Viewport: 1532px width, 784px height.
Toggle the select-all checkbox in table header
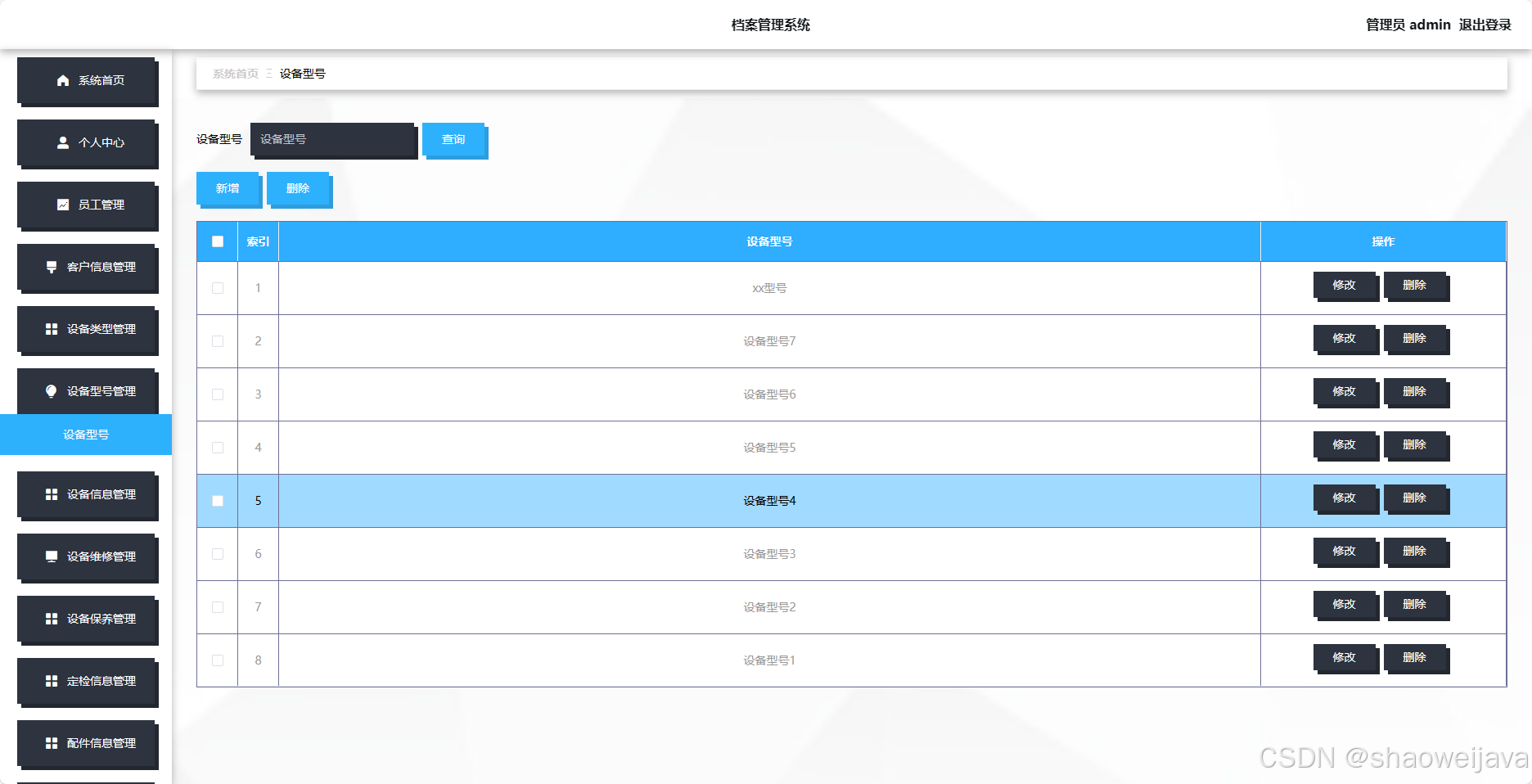[x=218, y=241]
